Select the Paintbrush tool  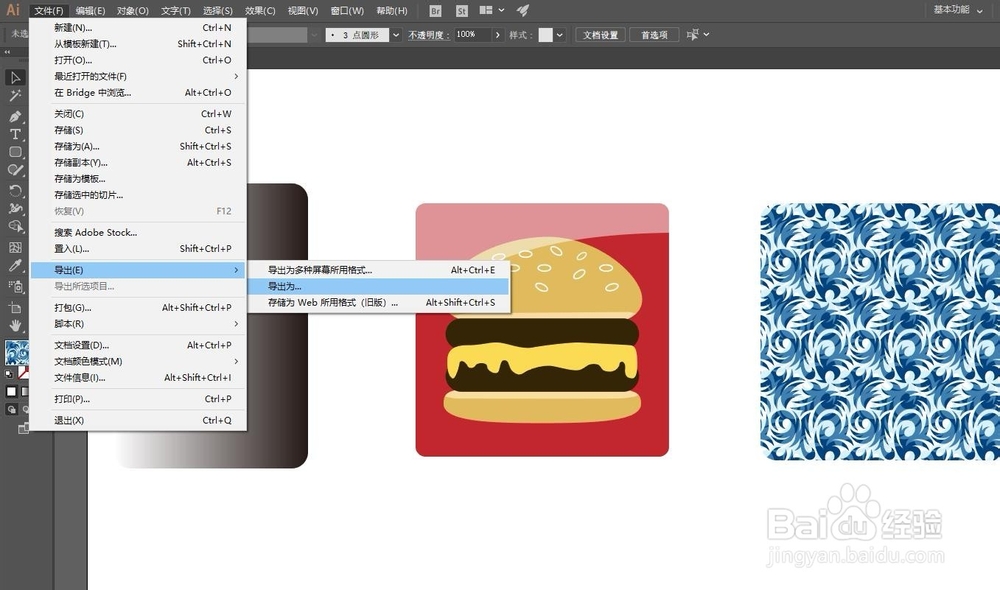tap(15, 170)
